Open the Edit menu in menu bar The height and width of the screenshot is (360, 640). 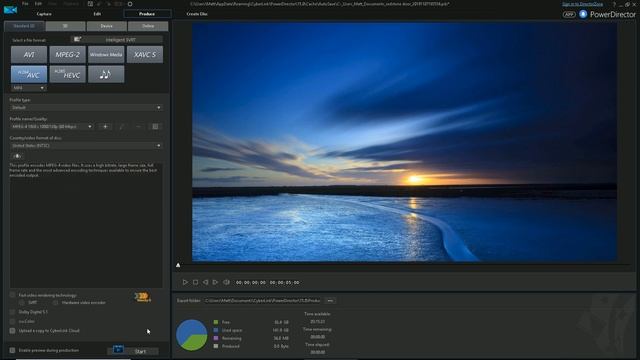click(38, 4)
